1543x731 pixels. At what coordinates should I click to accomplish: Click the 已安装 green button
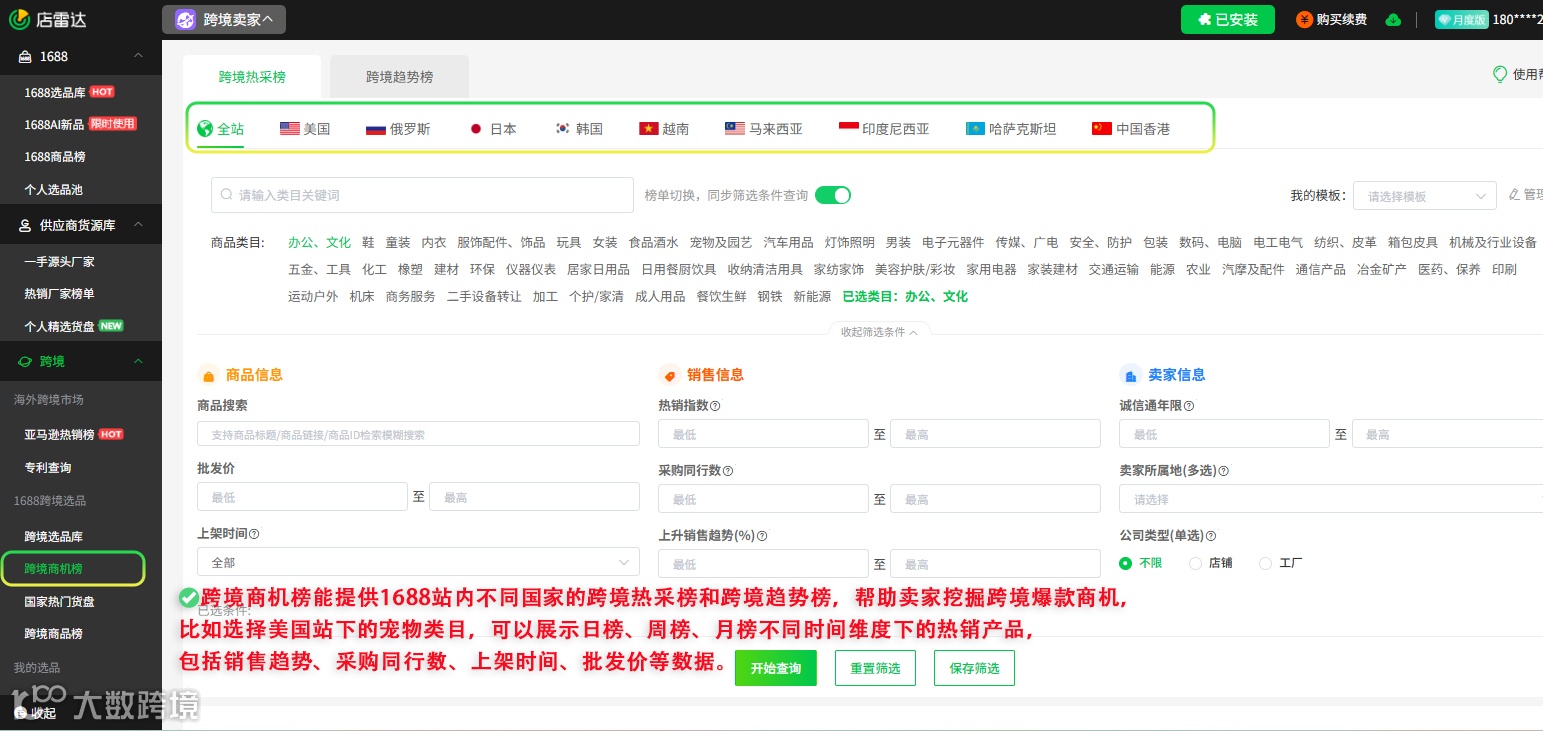[1228, 20]
